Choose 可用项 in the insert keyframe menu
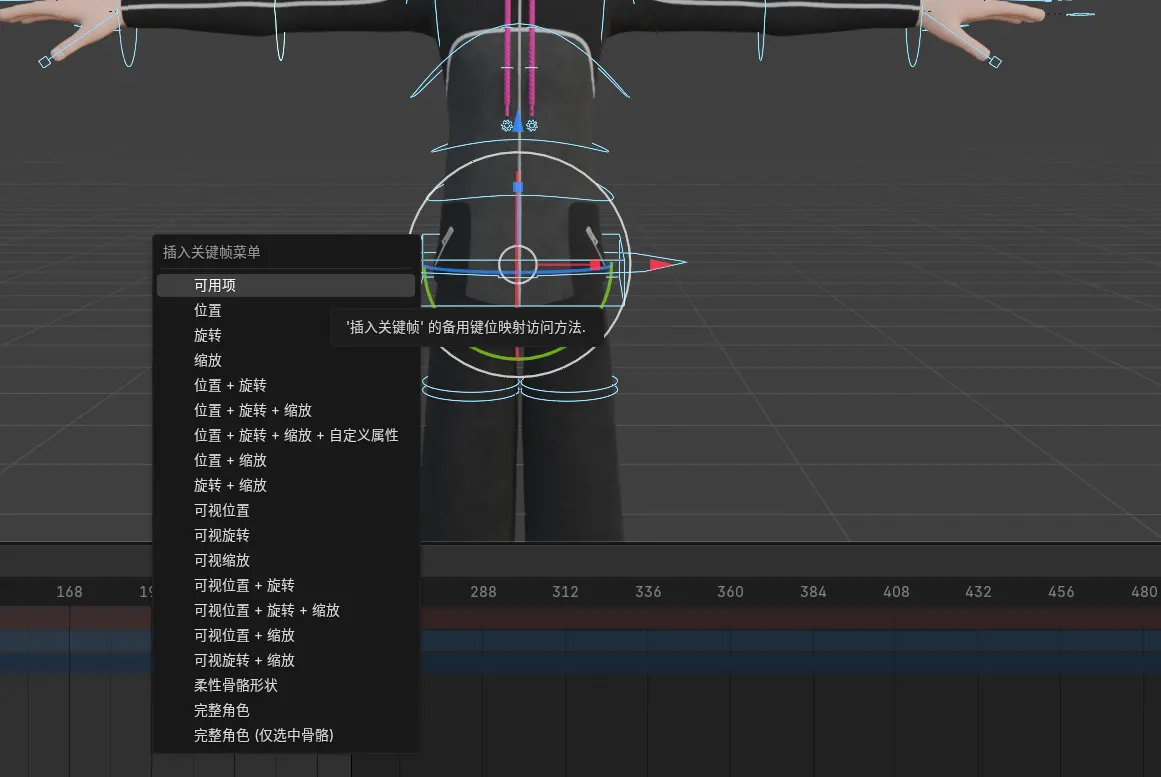Screen dimensions: 1161x777 click(286, 286)
